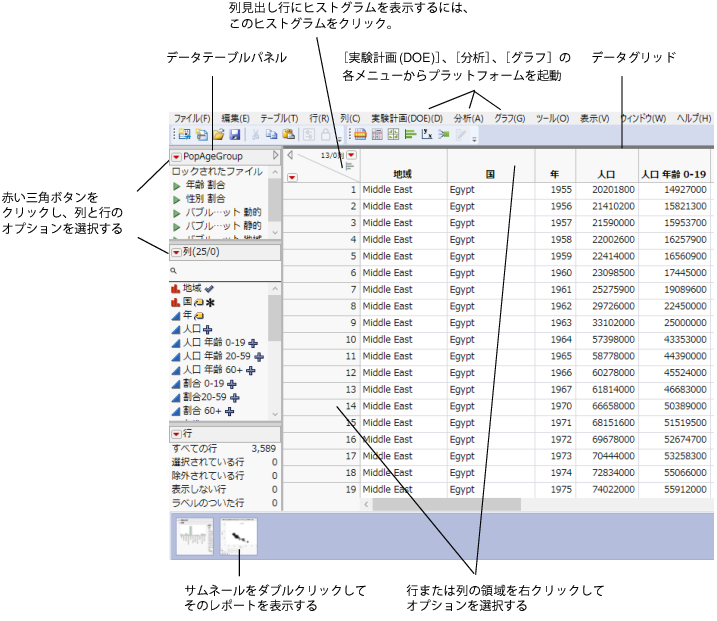
Task: Open the 表示(V) menu
Action: pos(594,118)
